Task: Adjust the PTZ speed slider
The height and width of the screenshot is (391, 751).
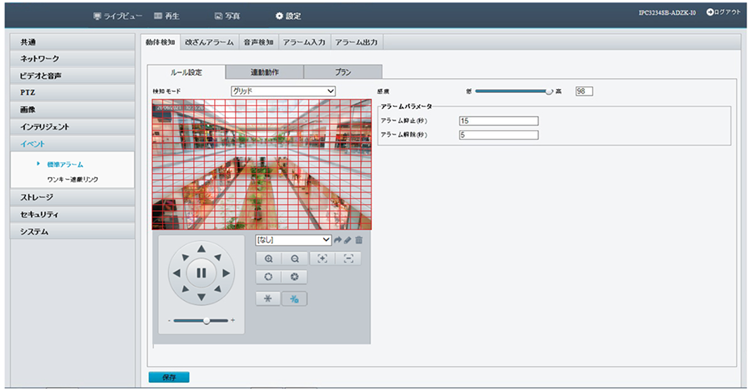Action: click(206, 321)
